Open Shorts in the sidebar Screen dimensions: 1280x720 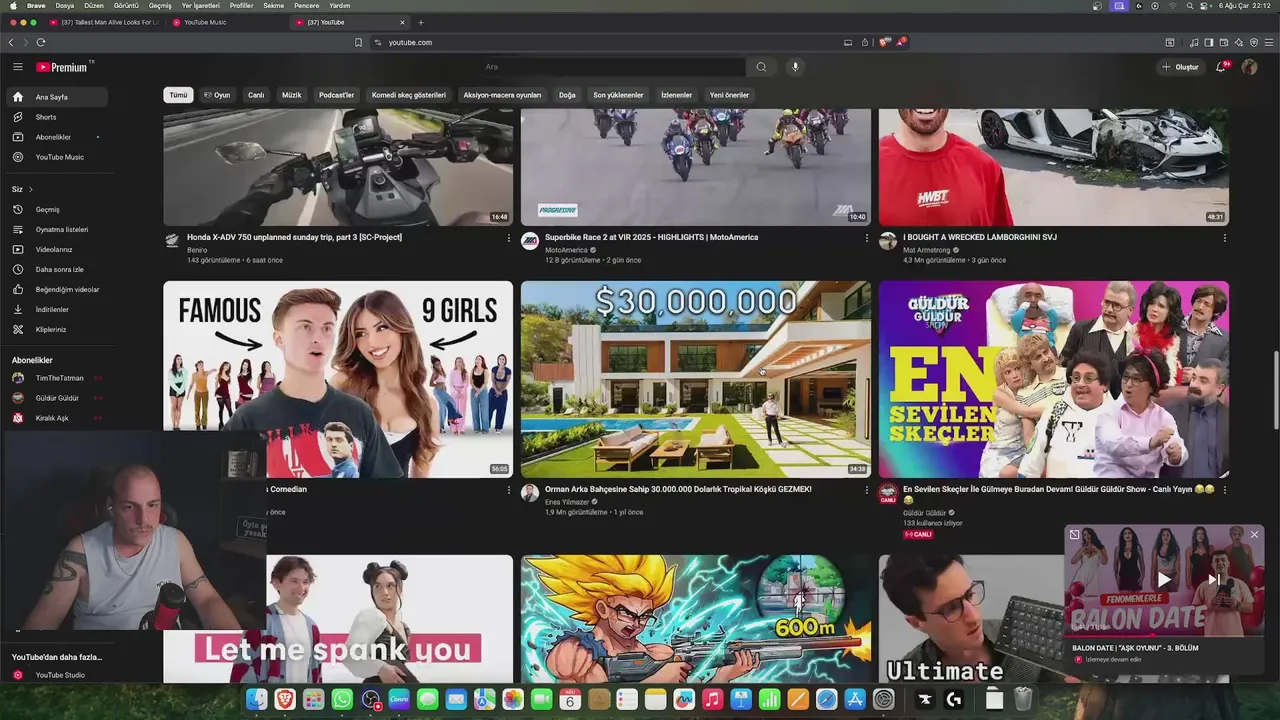tap(57, 117)
